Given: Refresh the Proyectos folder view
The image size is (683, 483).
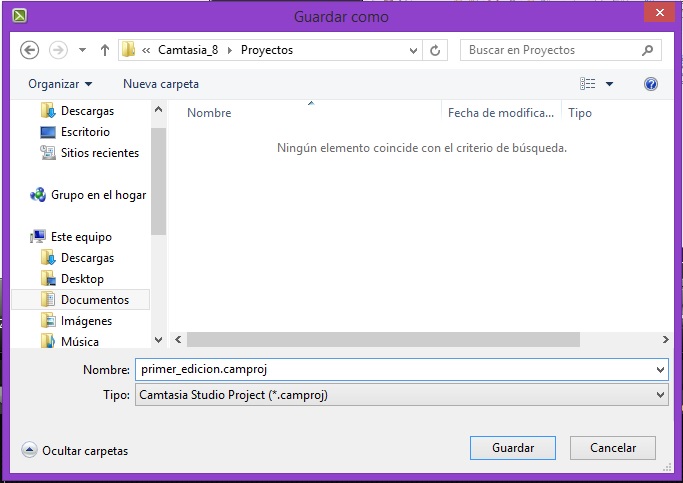Looking at the screenshot, I should (x=436, y=50).
